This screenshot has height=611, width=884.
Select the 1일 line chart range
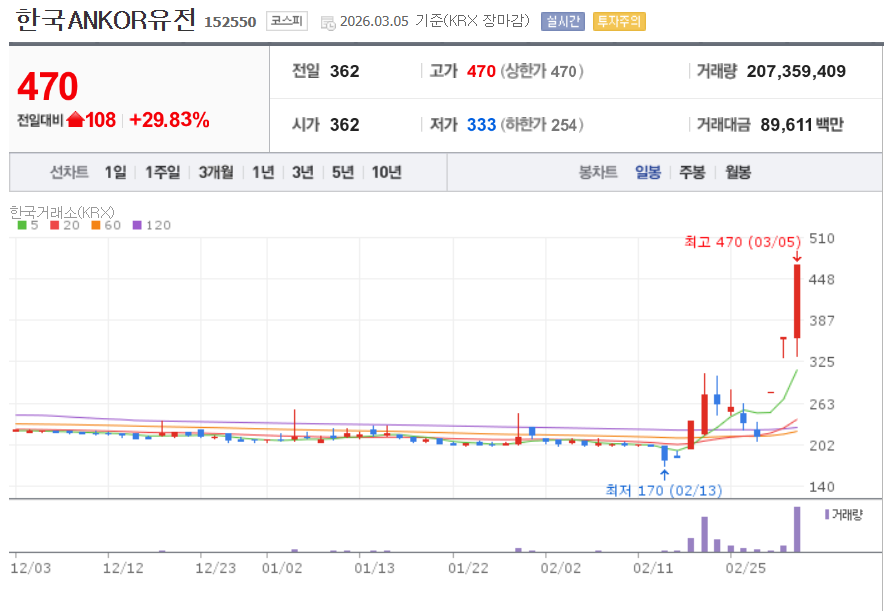(x=115, y=172)
